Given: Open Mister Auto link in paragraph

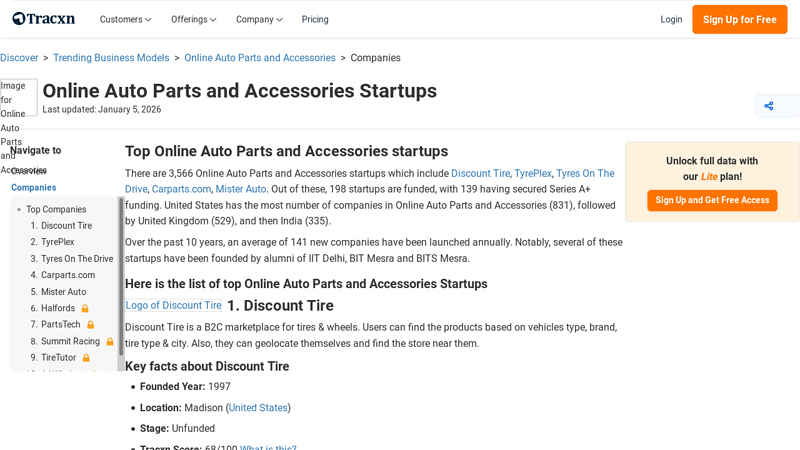Looking at the screenshot, I should point(241,189).
